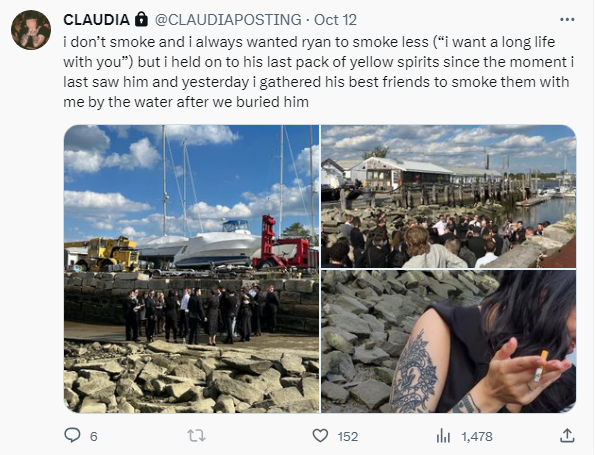Click the padlock protected account icon
Screen dimensions: 596x455
[x=141, y=19]
